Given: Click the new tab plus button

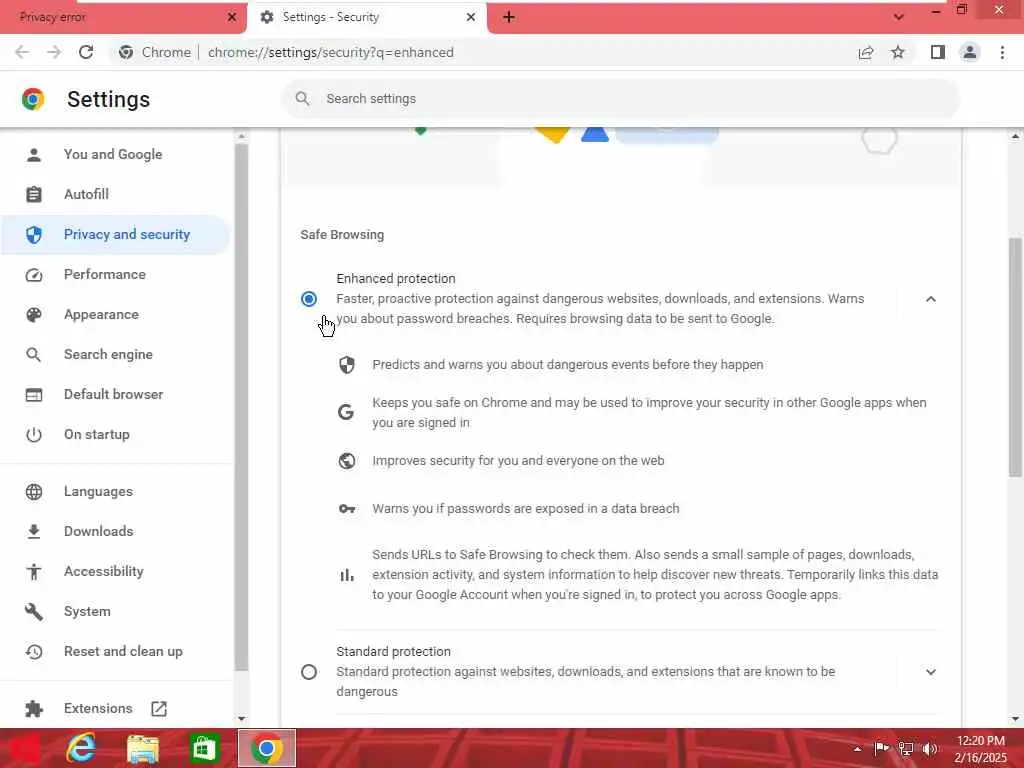Looking at the screenshot, I should click(509, 17).
